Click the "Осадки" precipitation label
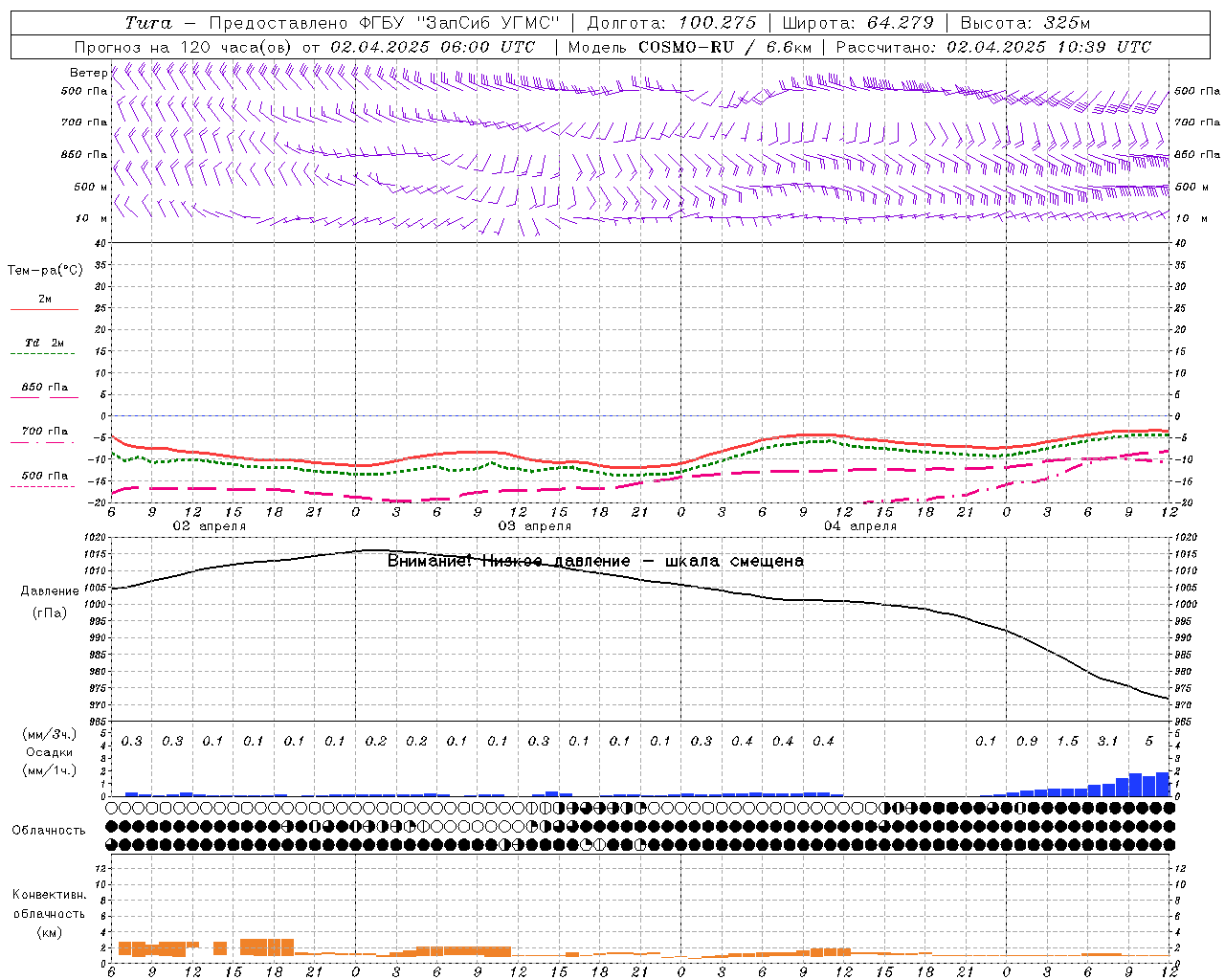The image size is (1225, 980). pyautogui.click(x=50, y=752)
